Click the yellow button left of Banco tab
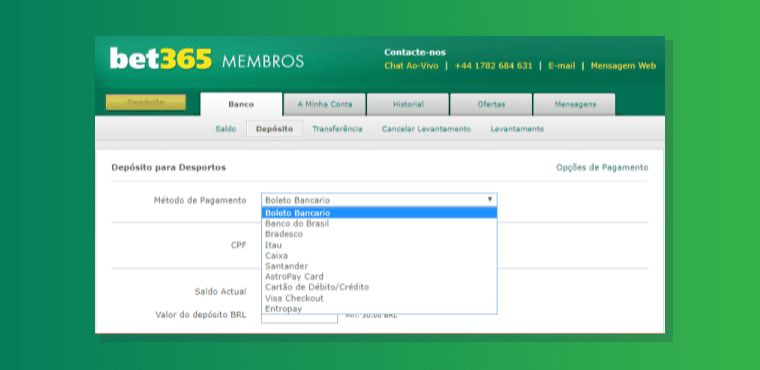Screen dimensions: 760x370 tap(146, 102)
